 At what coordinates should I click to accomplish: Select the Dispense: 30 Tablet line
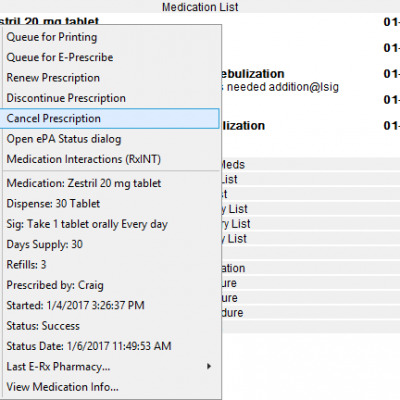tap(110, 204)
